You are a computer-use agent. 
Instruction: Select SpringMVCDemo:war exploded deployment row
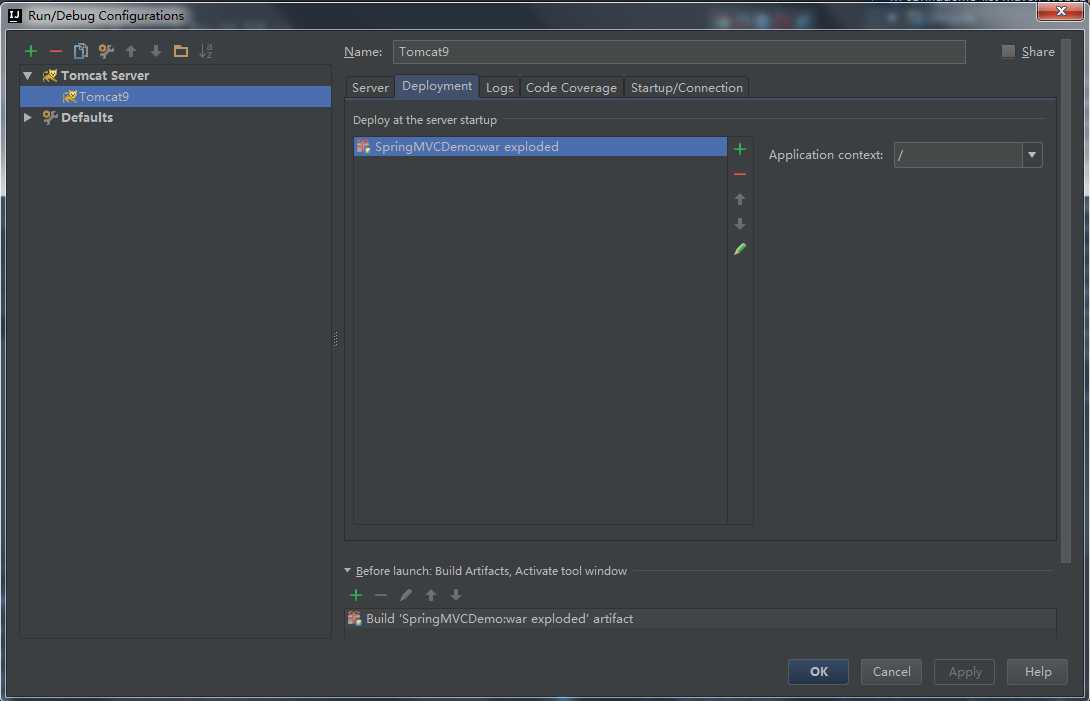coord(540,147)
